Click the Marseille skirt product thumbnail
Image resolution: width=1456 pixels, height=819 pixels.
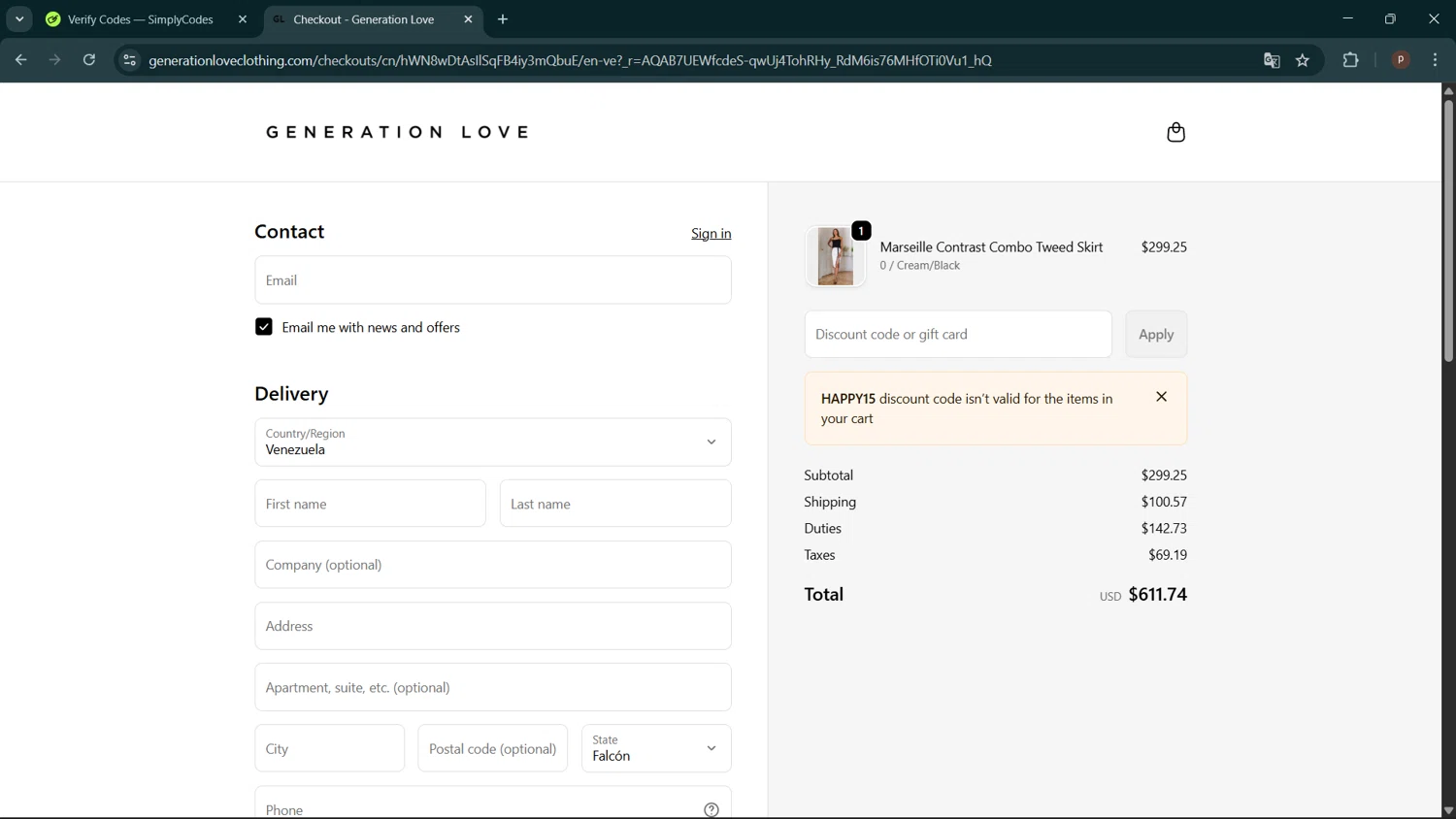click(836, 256)
